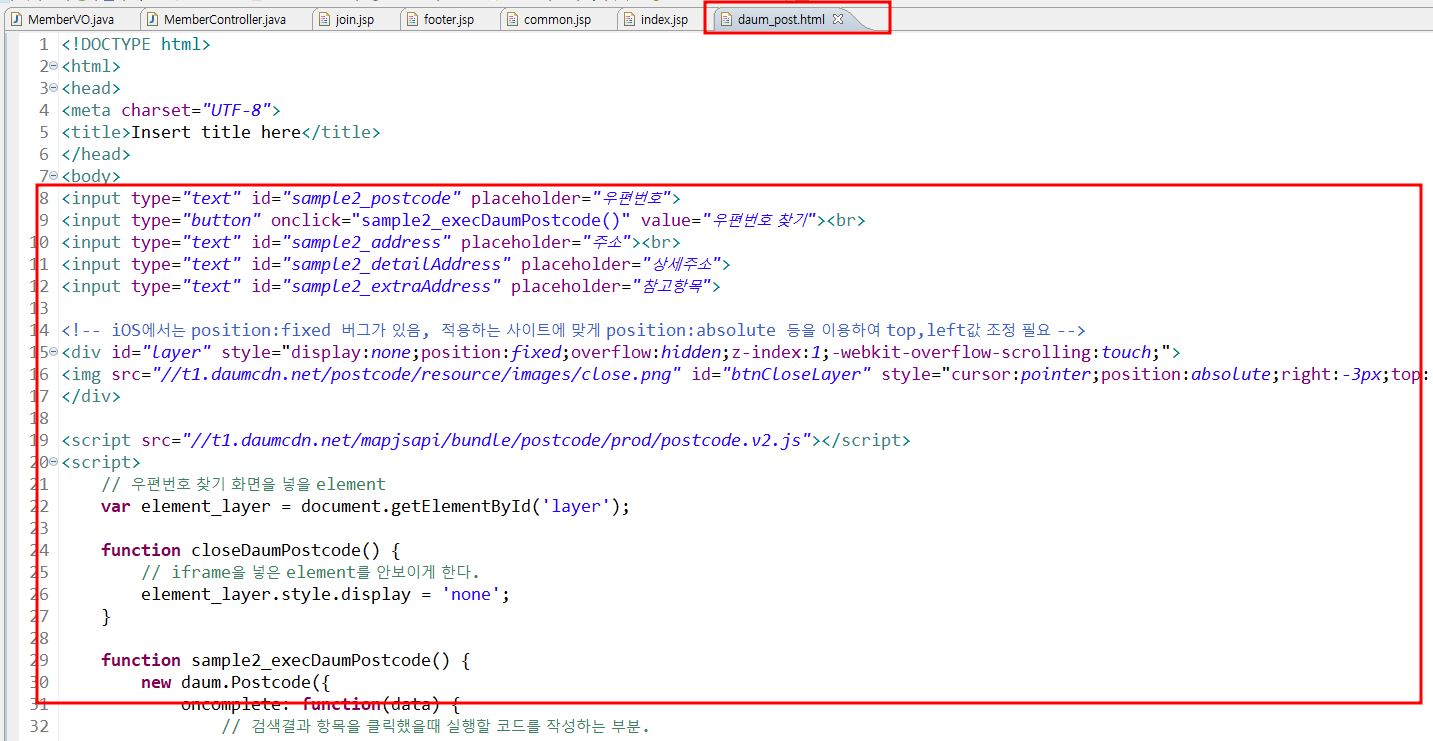Click the postcode.v2.js script src line

click(486, 440)
